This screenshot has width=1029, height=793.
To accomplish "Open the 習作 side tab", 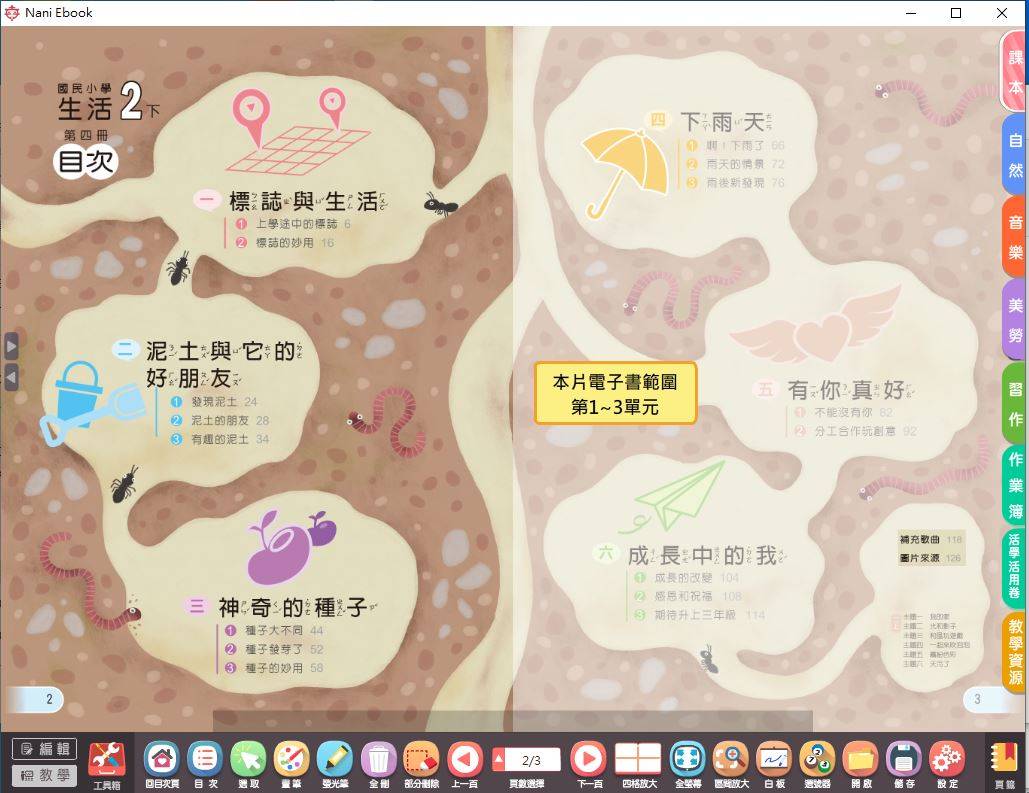I will click(1015, 403).
